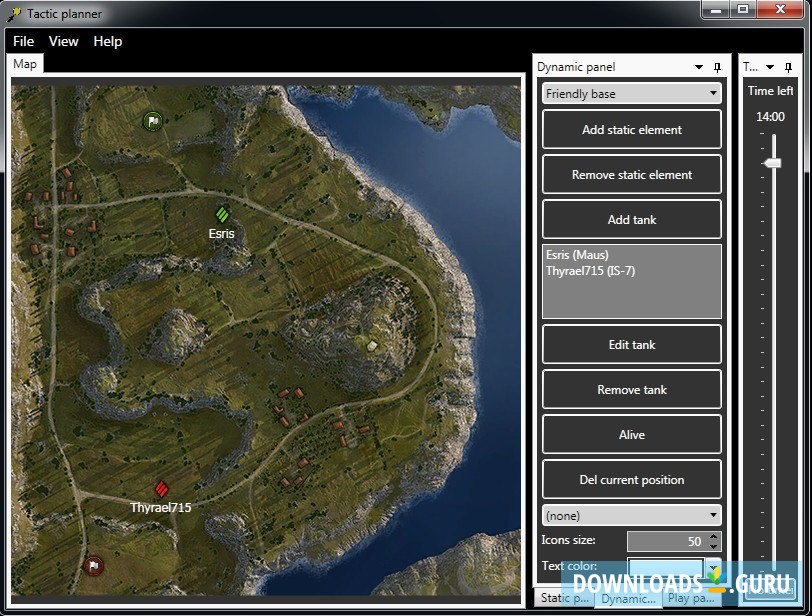Open the File menu
The image size is (812, 616).
pos(22,41)
